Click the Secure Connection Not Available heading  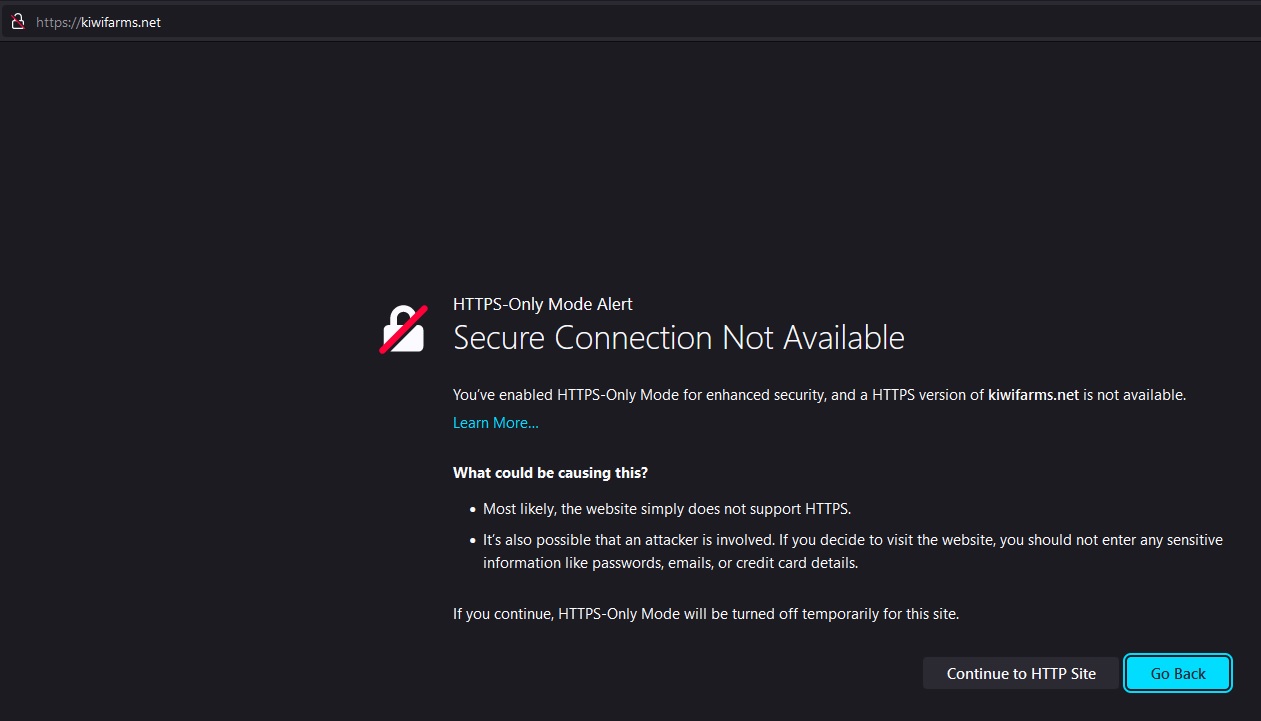coord(679,338)
